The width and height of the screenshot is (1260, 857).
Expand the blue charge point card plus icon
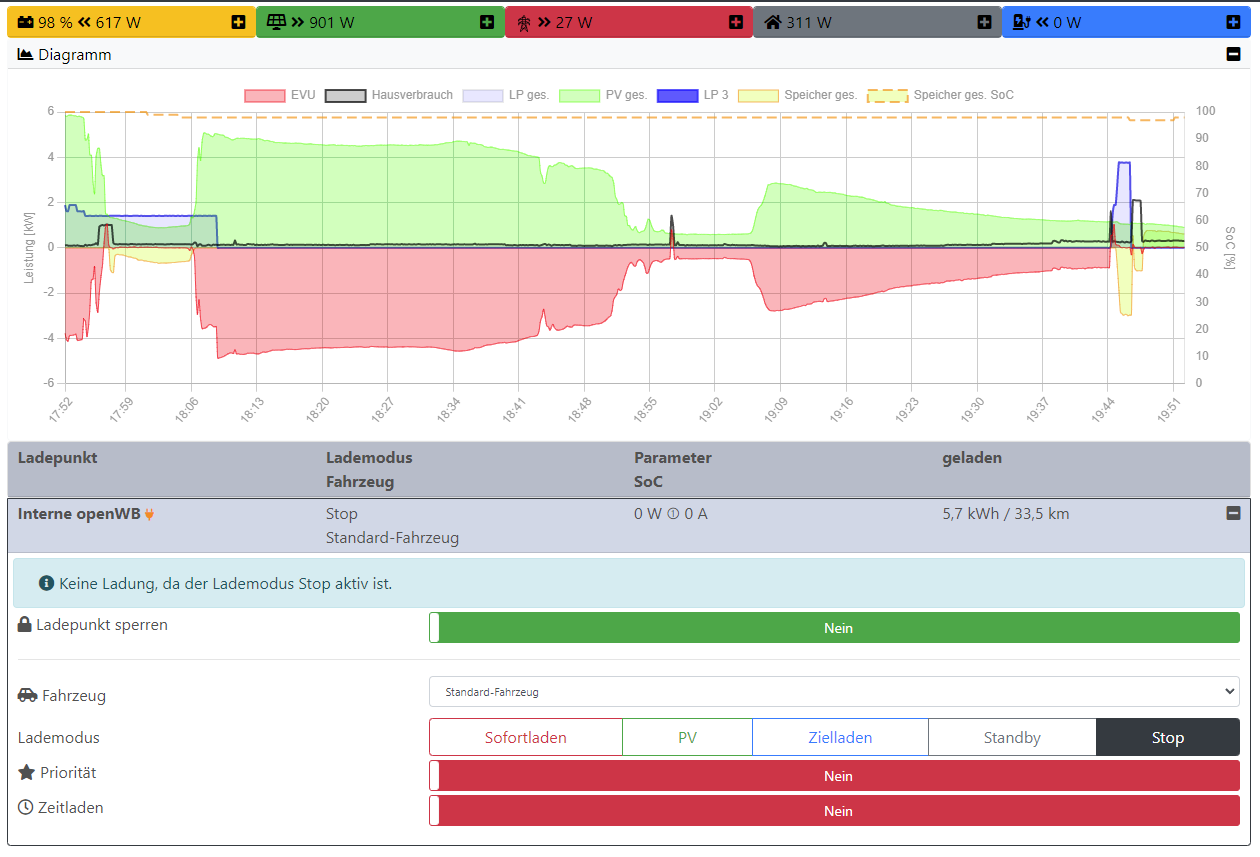(1233, 22)
